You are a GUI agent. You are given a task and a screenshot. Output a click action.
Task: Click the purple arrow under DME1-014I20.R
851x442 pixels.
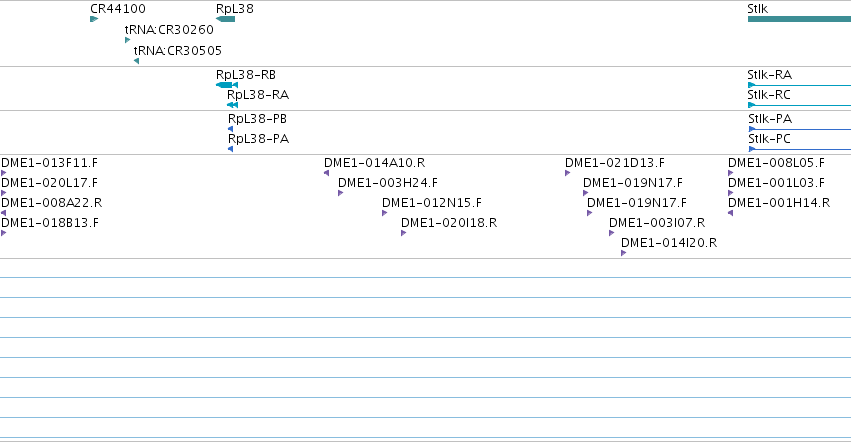point(624,254)
